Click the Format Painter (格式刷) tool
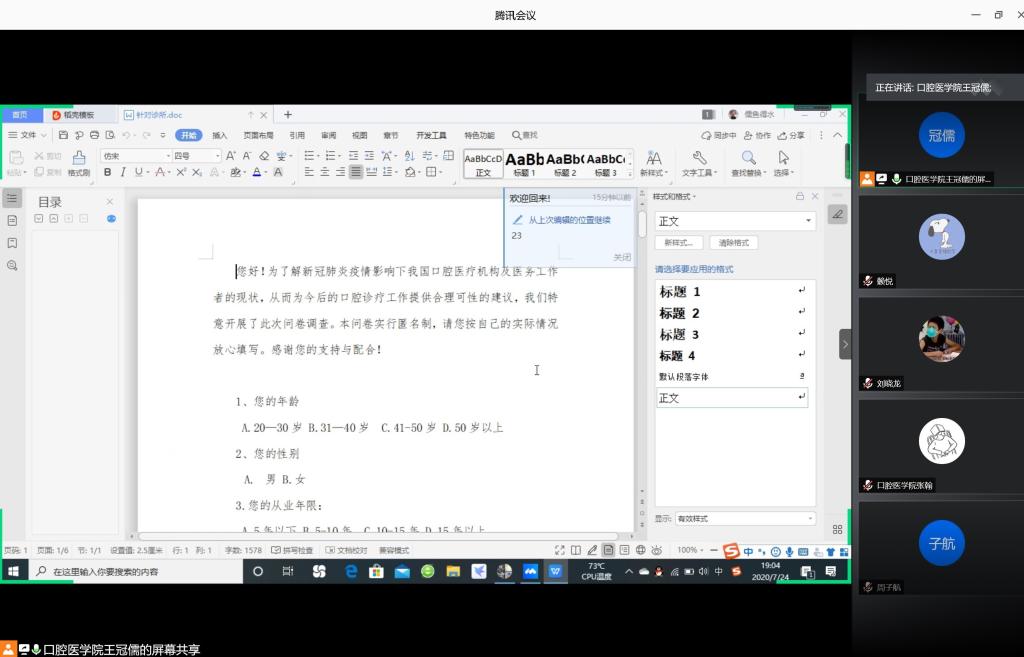1024x657 pixels. click(x=78, y=163)
